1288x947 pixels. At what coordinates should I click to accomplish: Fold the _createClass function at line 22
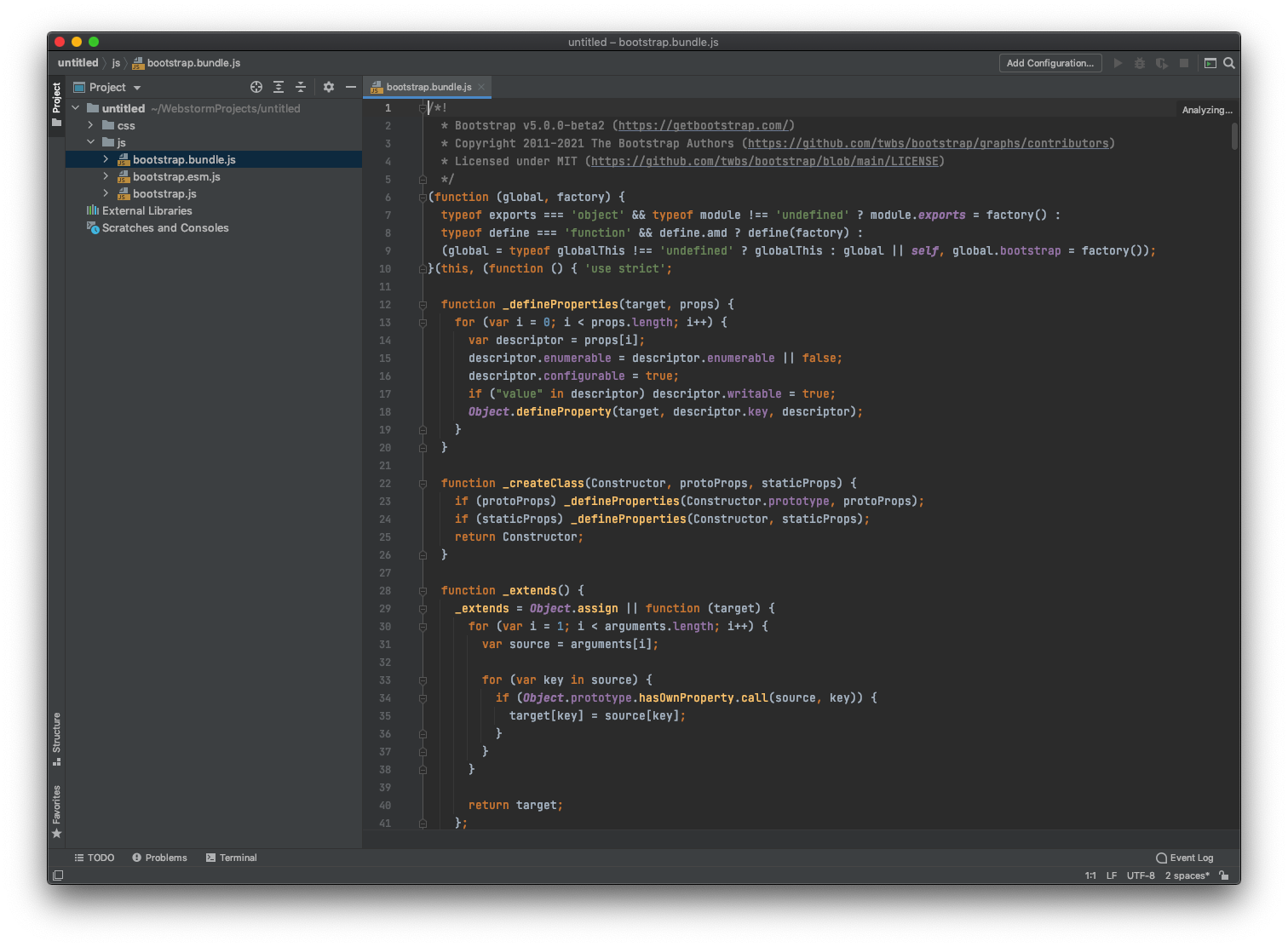[423, 484]
